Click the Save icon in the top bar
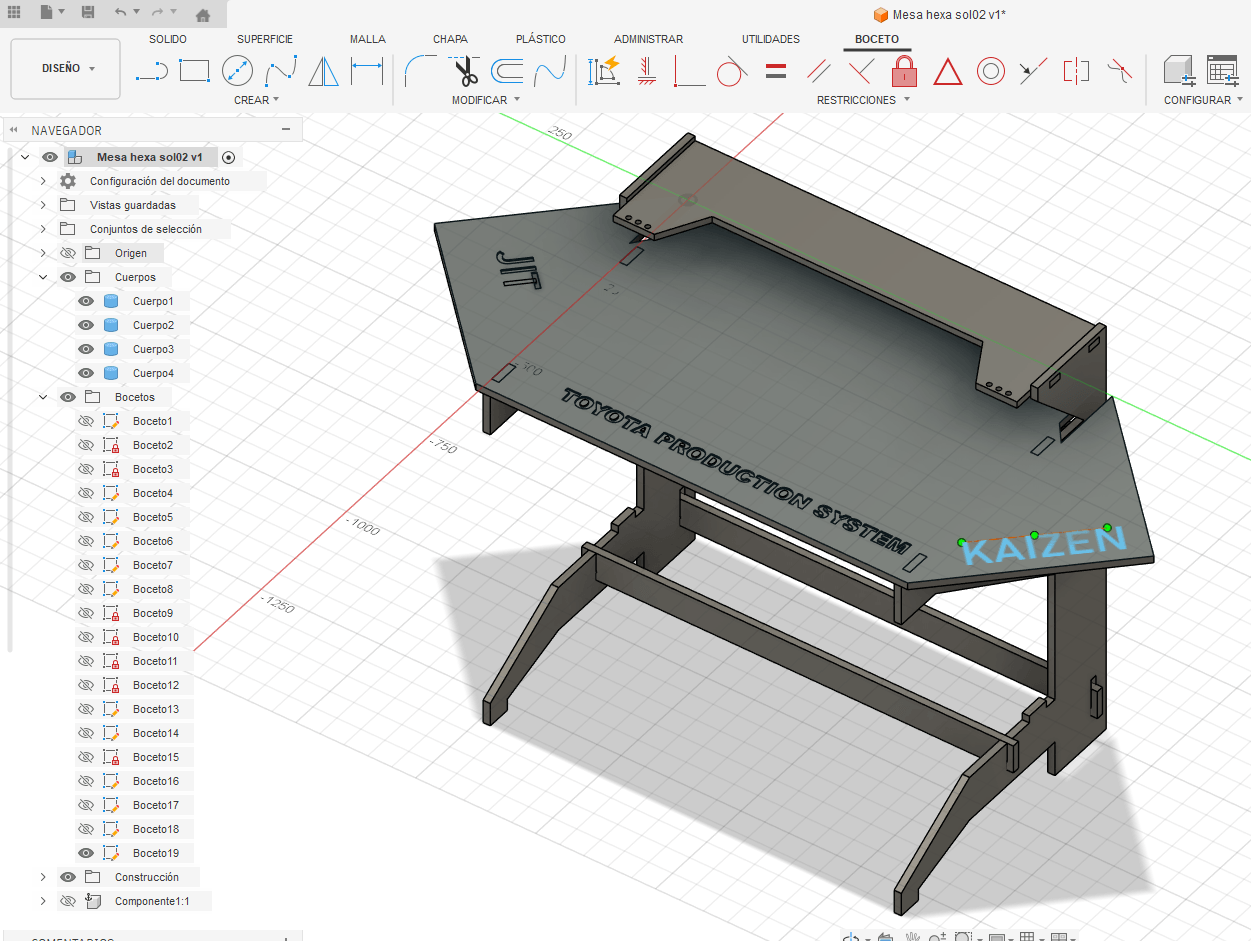This screenshot has height=941, width=1251. [88, 13]
